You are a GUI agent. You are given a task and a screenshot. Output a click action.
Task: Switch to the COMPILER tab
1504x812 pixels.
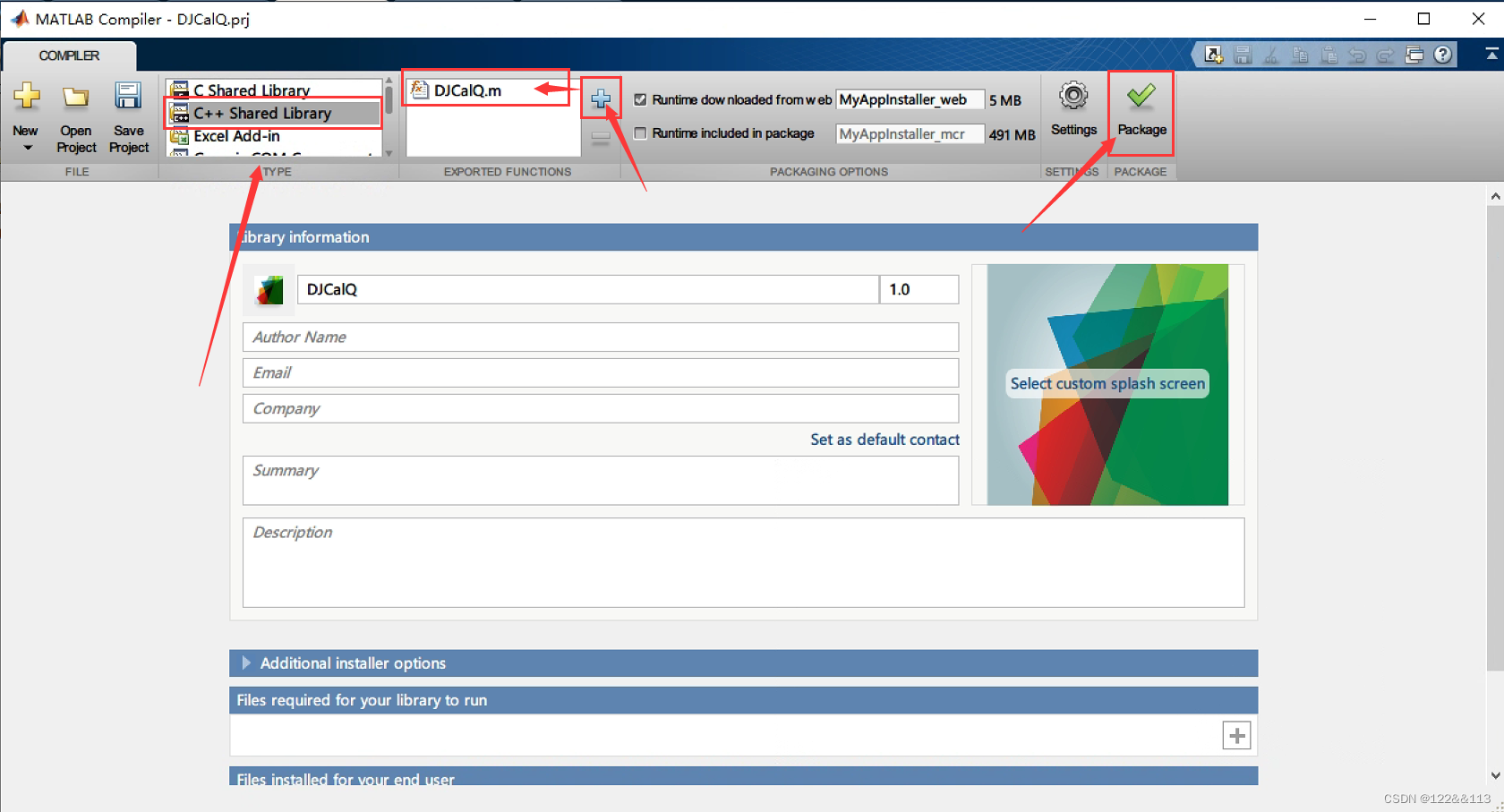click(x=69, y=56)
